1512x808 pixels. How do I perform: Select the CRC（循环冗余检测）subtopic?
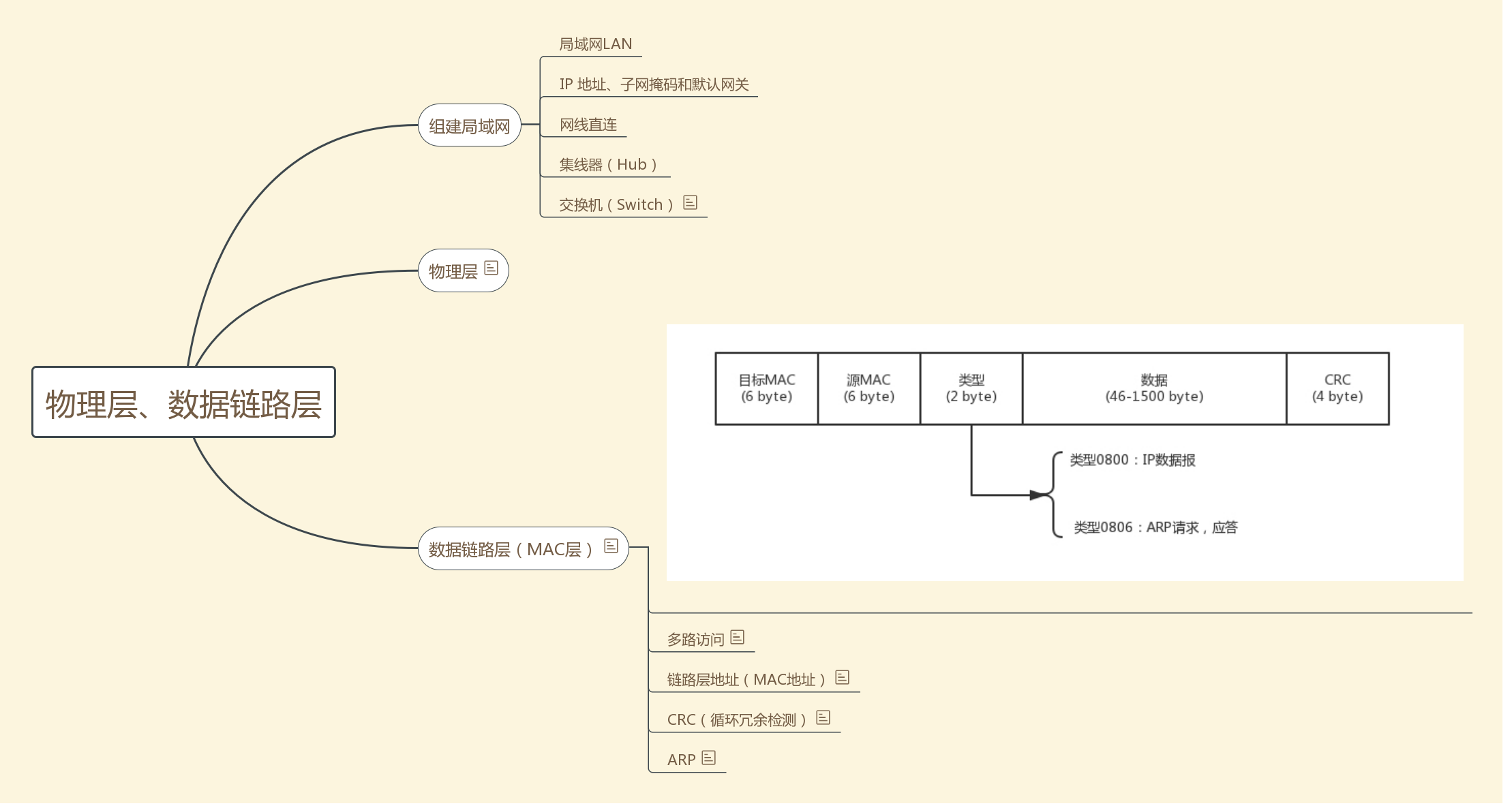pos(737,720)
